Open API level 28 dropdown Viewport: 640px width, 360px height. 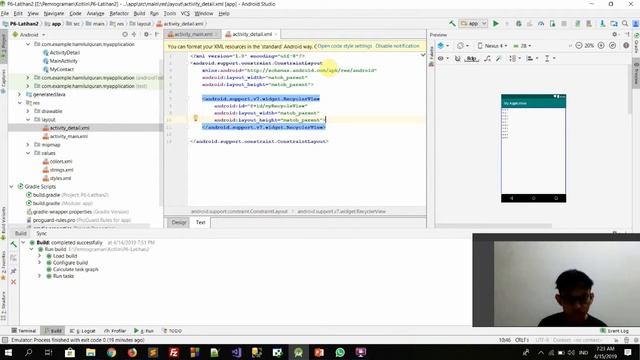522,46
